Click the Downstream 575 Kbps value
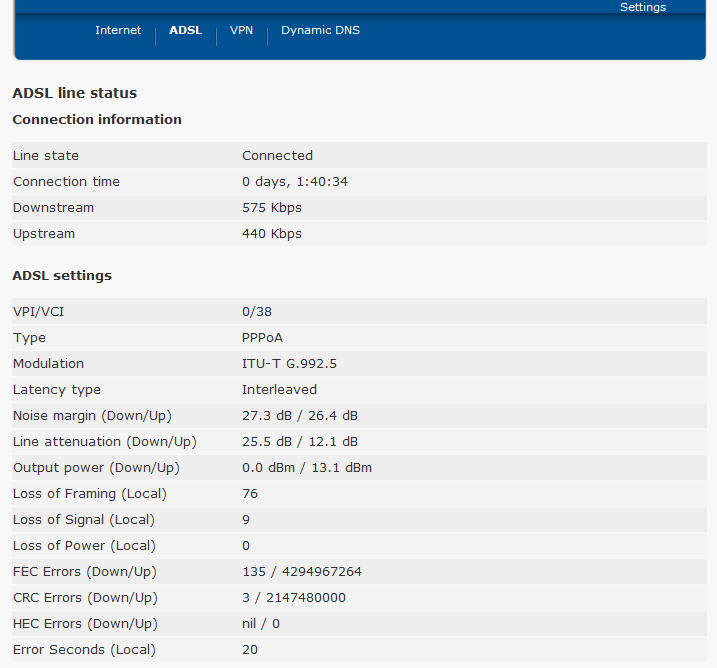The image size is (717, 668). [x=272, y=207]
